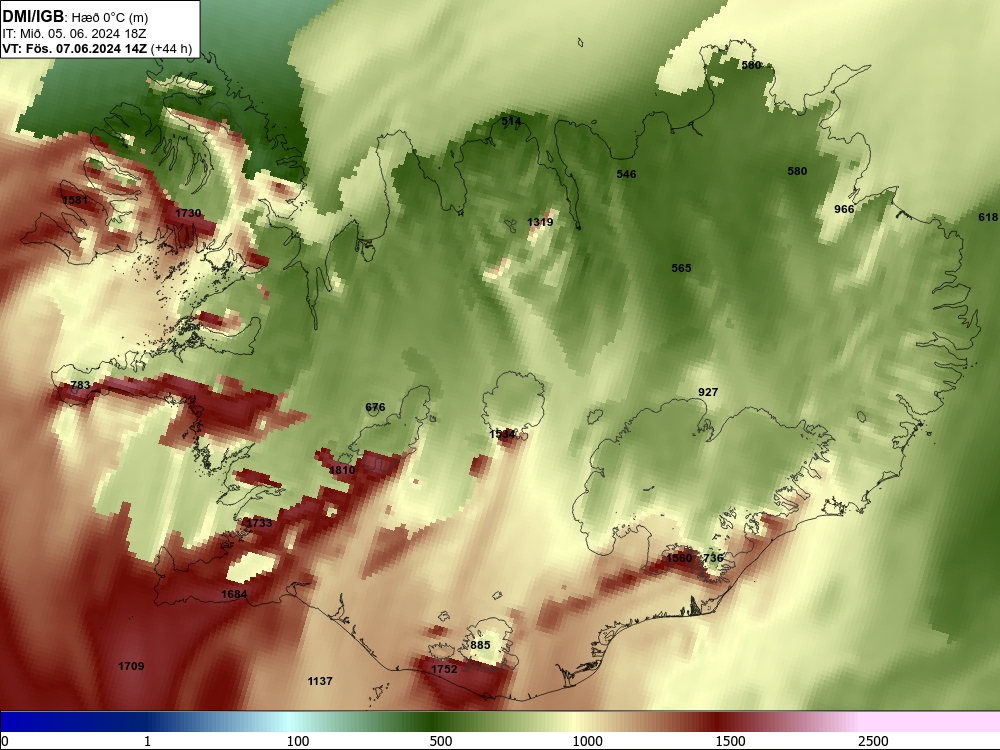Click the 1000 label on the color scale
1000x750 pixels.
[x=587, y=741]
